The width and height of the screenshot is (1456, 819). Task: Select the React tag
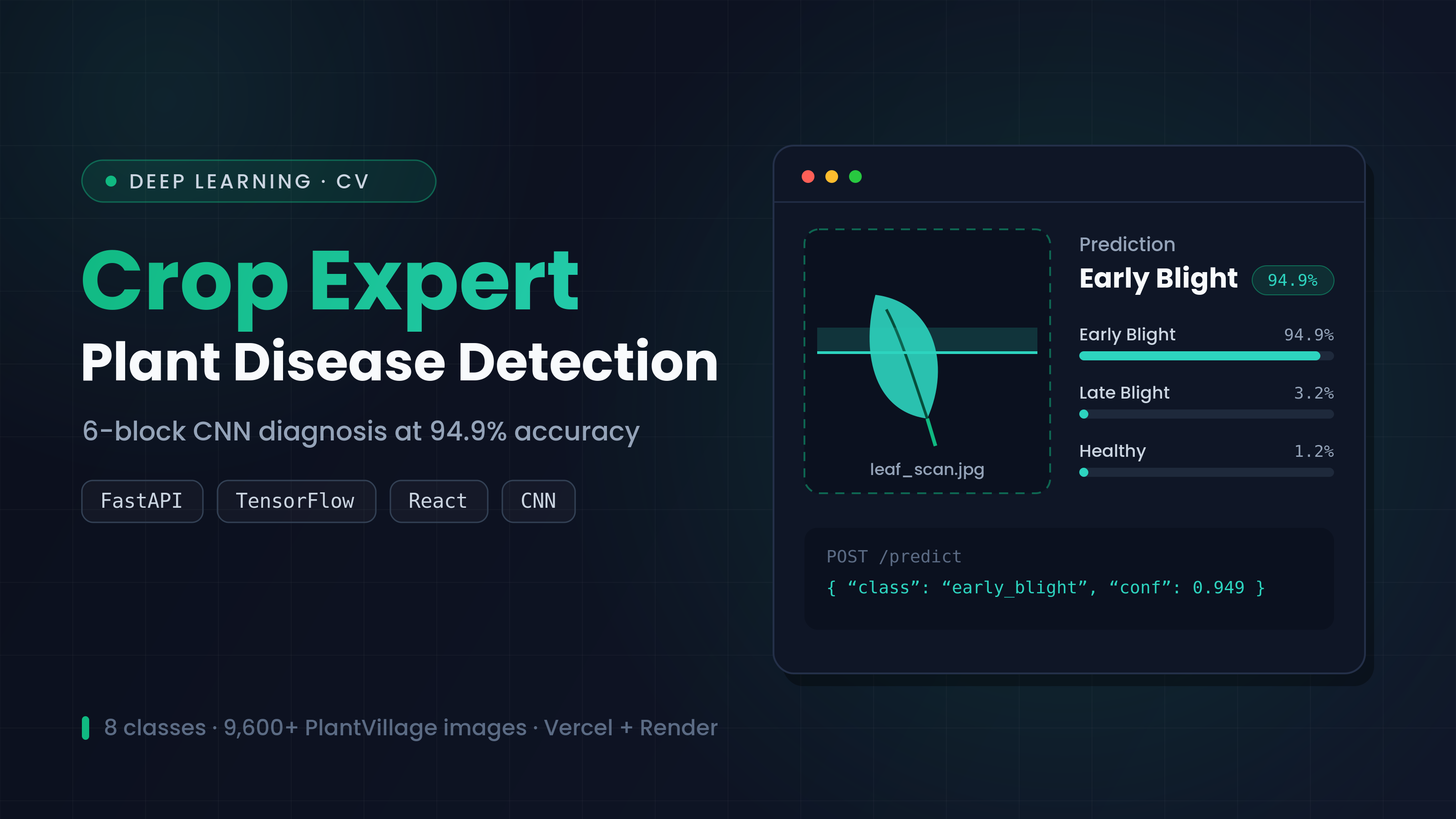(x=439, y=501)
